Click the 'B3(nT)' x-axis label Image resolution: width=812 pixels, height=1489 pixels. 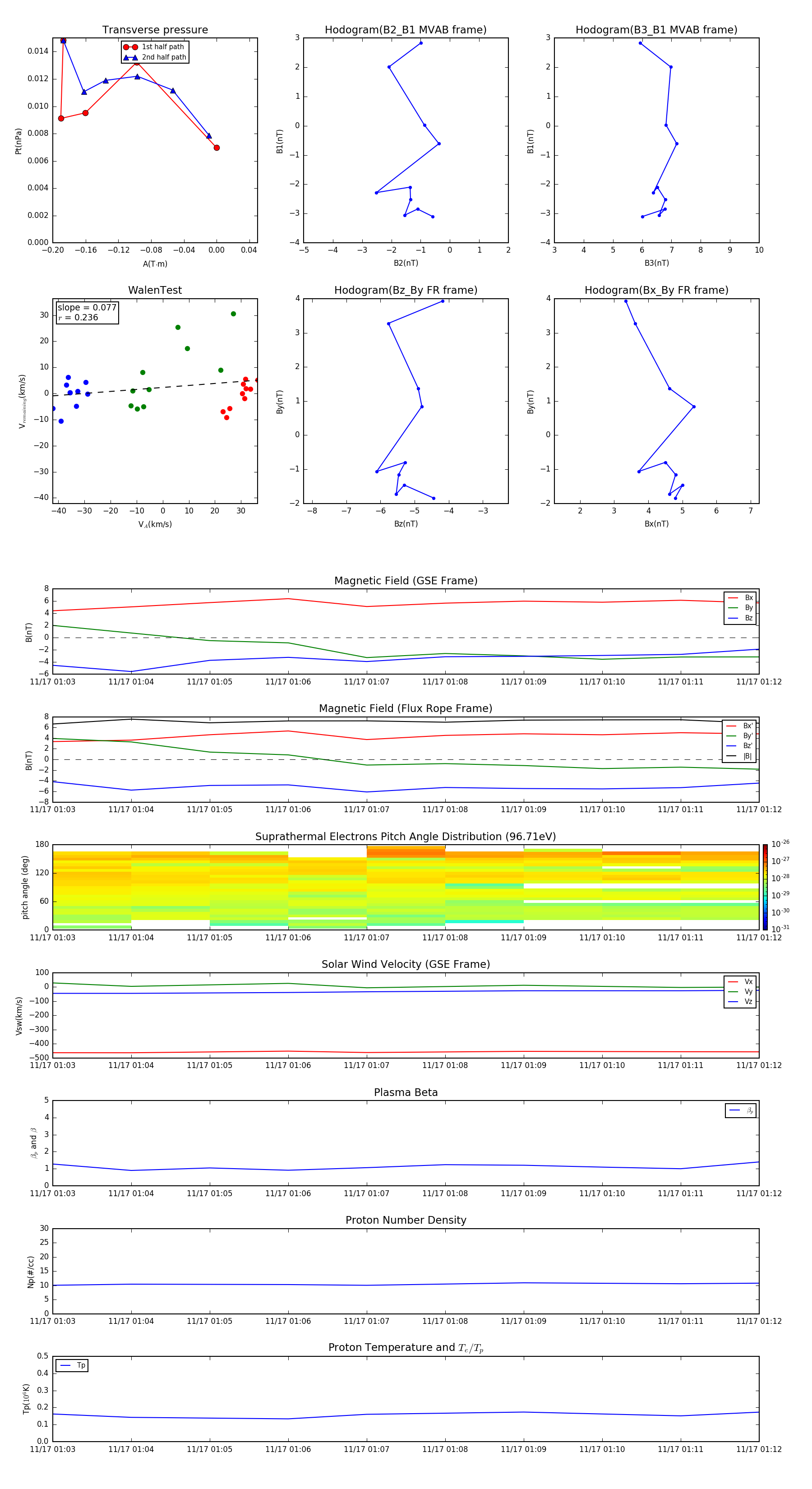click(656, 263)
